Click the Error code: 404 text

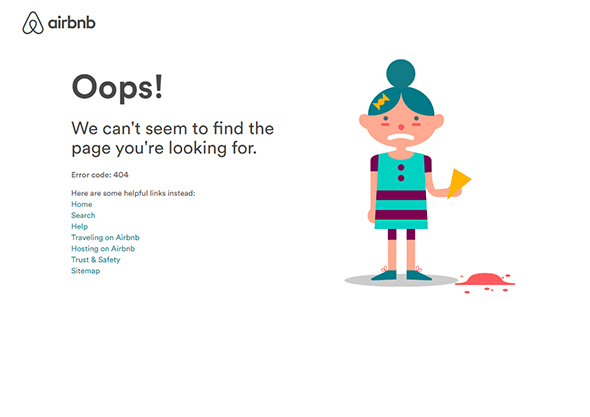[x=100, y=175]
